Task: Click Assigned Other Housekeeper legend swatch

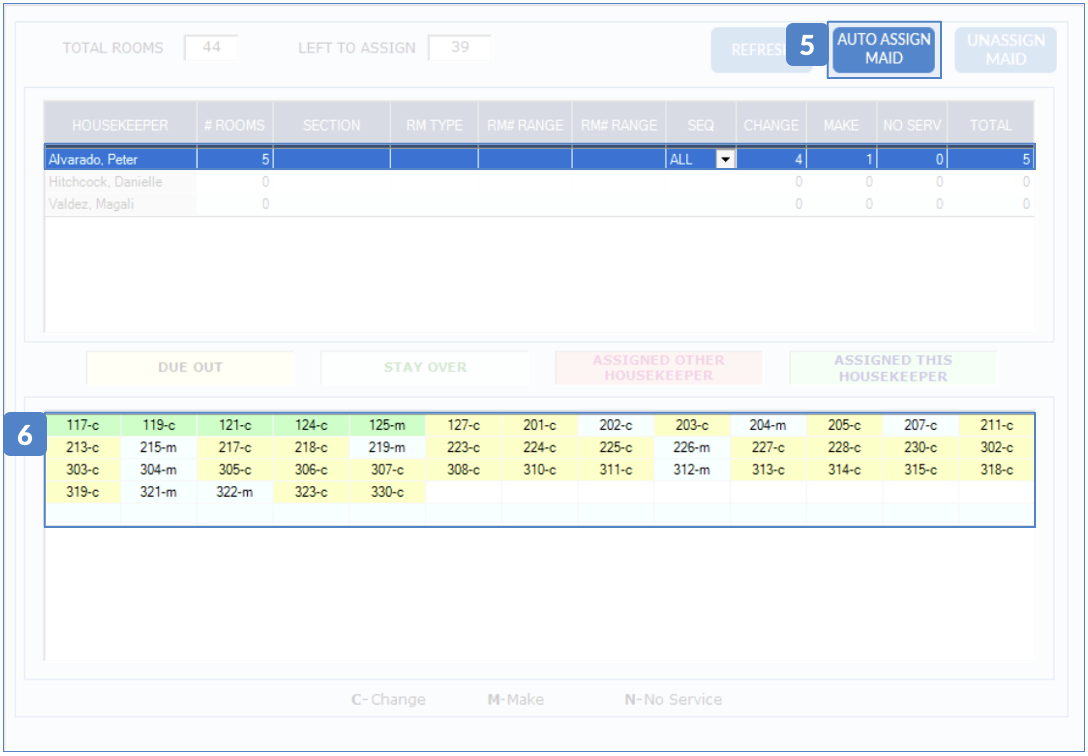Action: 658,368
